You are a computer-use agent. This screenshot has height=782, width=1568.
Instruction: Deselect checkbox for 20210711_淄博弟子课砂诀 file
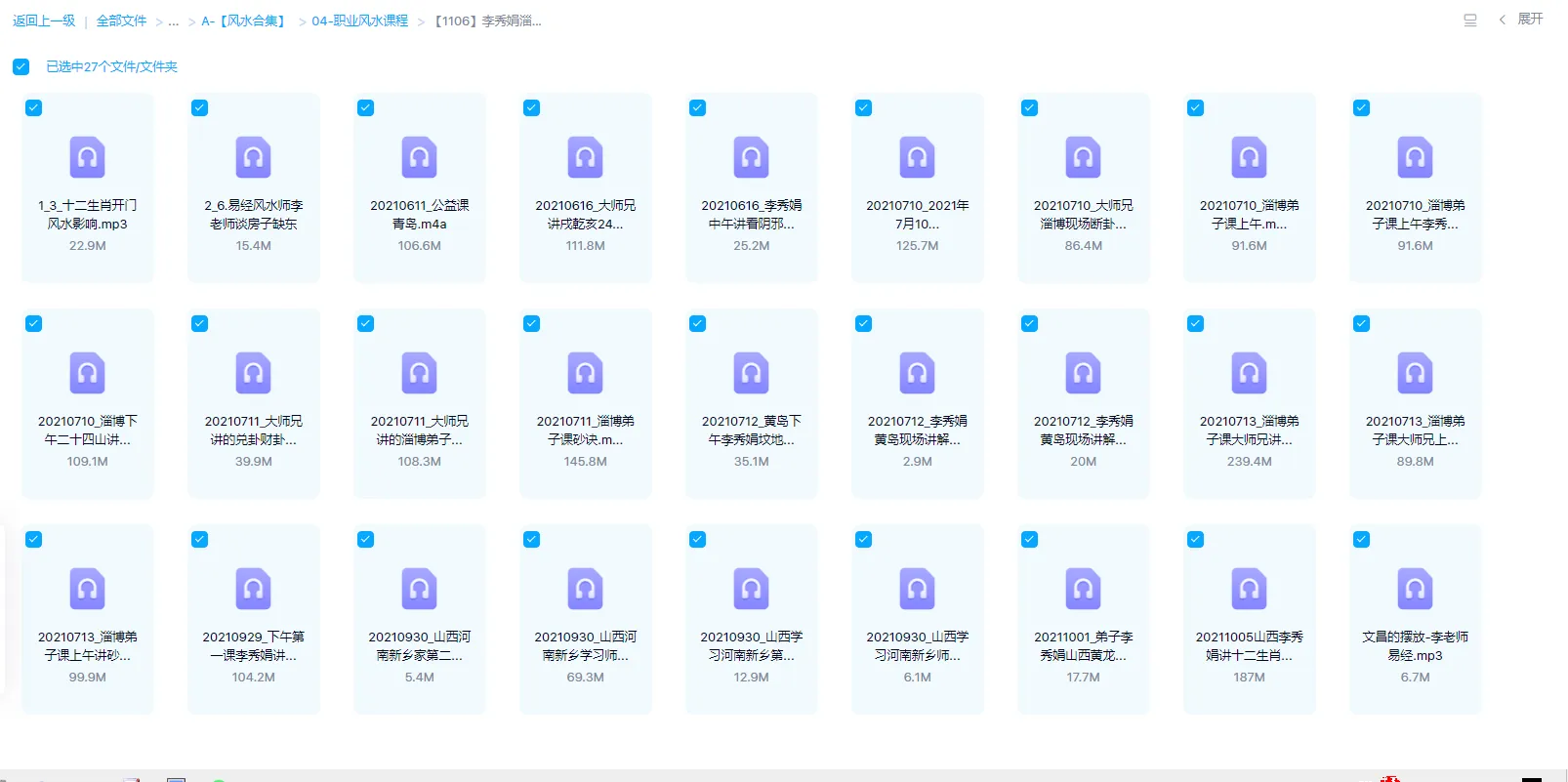pos(532,324)
